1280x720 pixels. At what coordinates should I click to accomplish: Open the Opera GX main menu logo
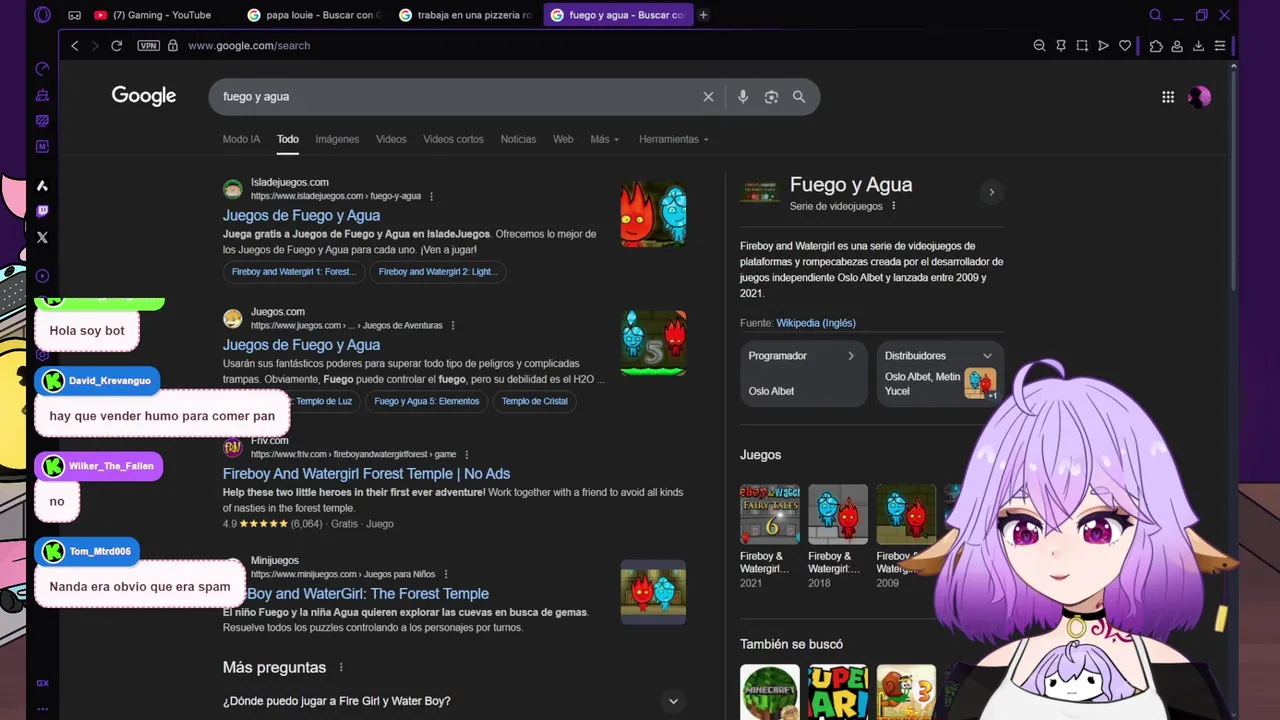point(42,15)
